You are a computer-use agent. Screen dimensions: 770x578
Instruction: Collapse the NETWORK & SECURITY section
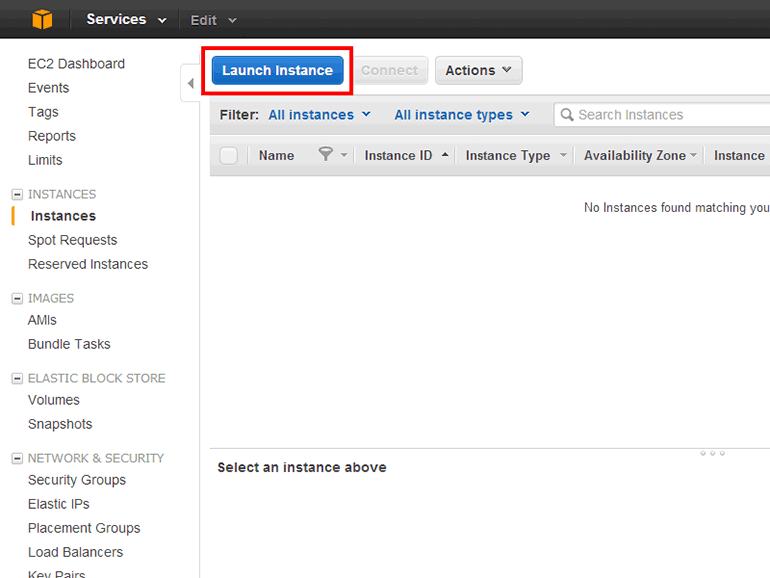(x=17, y=458)
